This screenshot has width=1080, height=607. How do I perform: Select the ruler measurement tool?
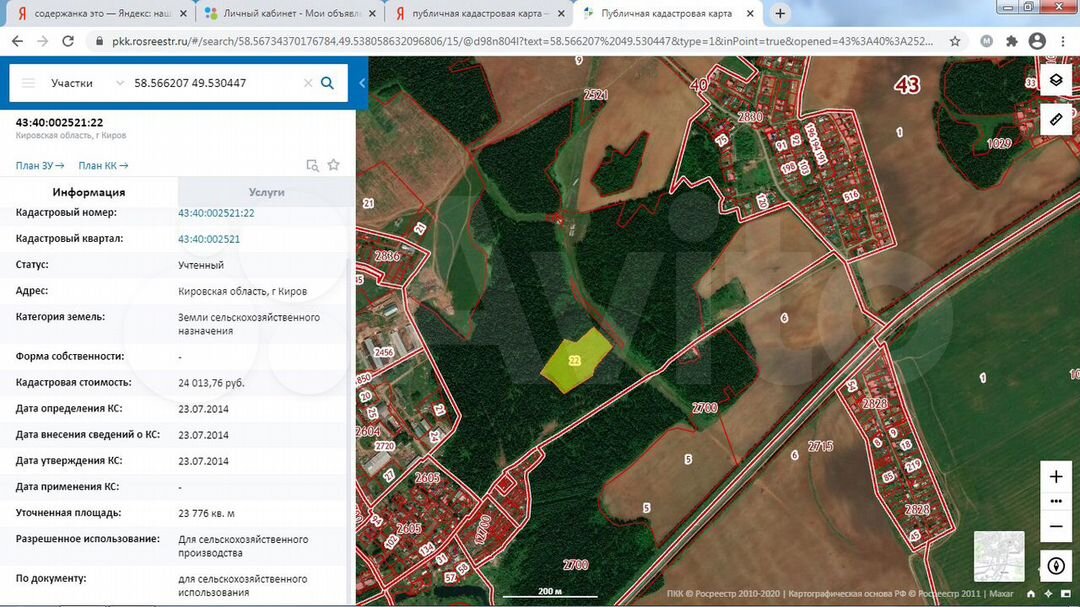click(x=1056, y=119)
